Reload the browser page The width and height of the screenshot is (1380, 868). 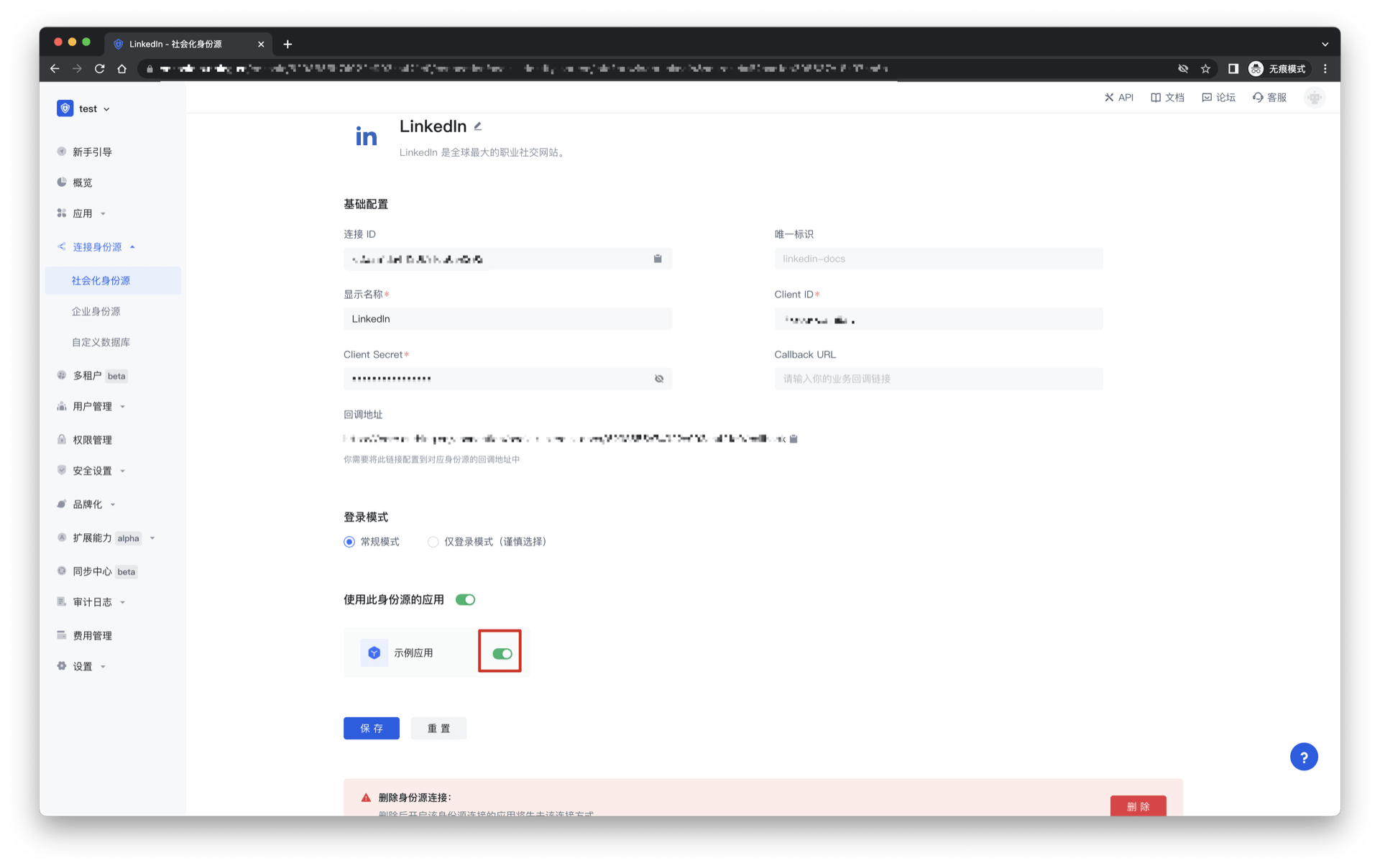[100, 68]
